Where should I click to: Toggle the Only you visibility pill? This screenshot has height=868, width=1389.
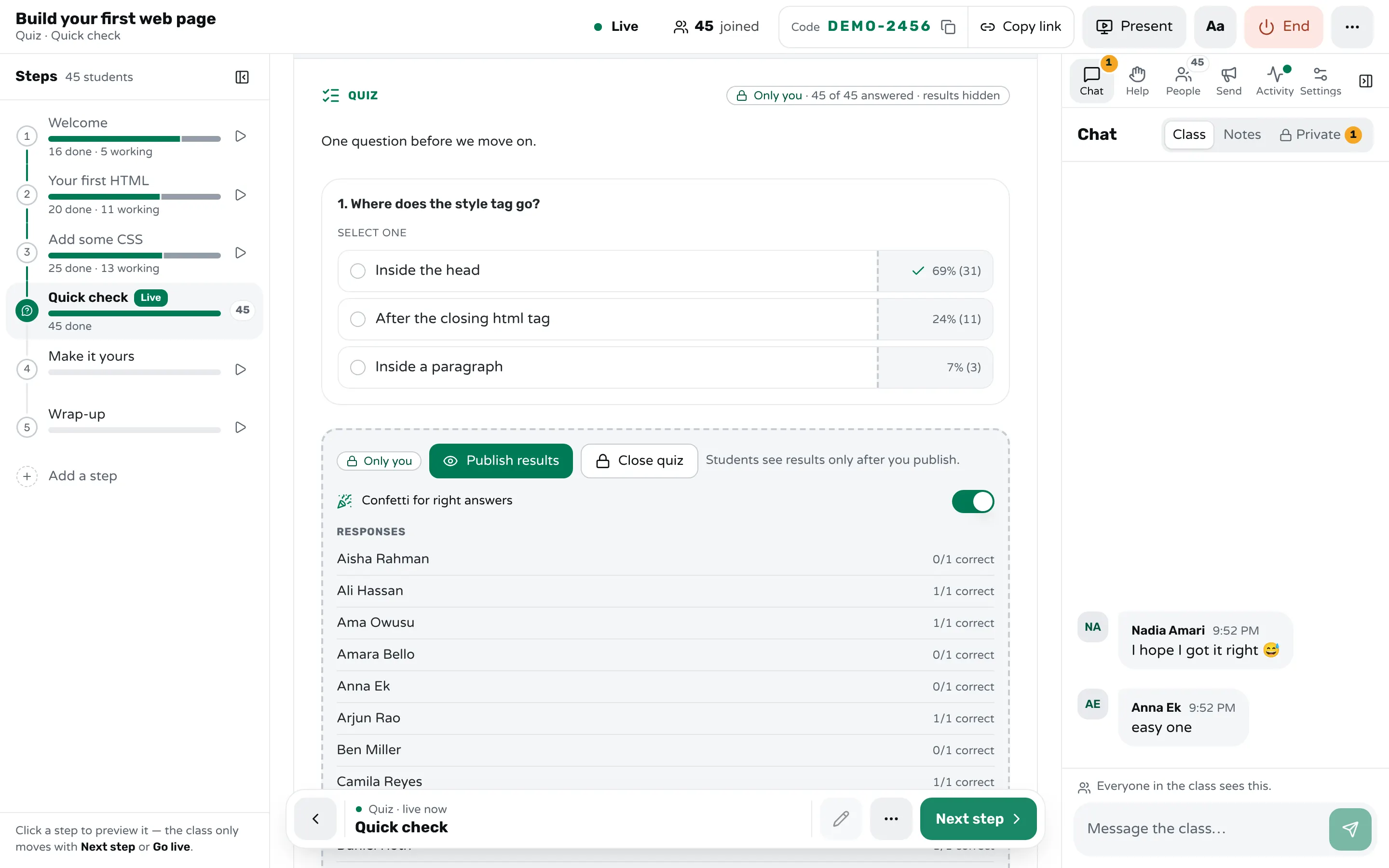coord(379,461)
